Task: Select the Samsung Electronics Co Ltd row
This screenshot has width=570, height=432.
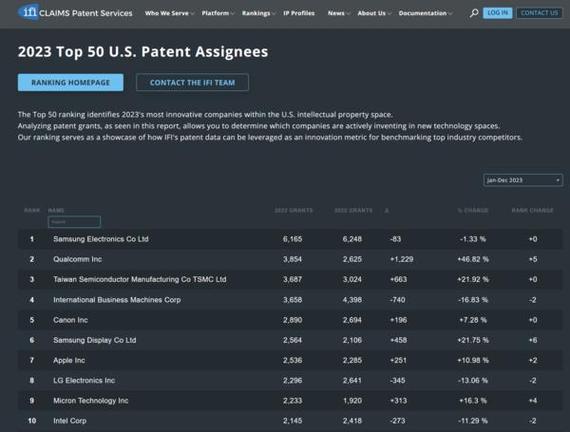Action: [290, 239]
